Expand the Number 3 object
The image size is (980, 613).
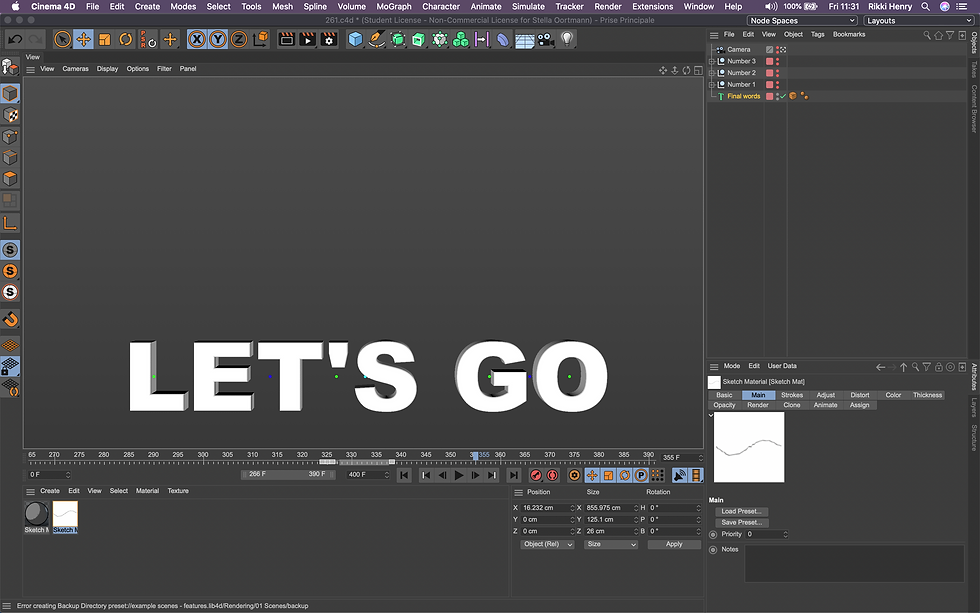(x=711, y=61)
